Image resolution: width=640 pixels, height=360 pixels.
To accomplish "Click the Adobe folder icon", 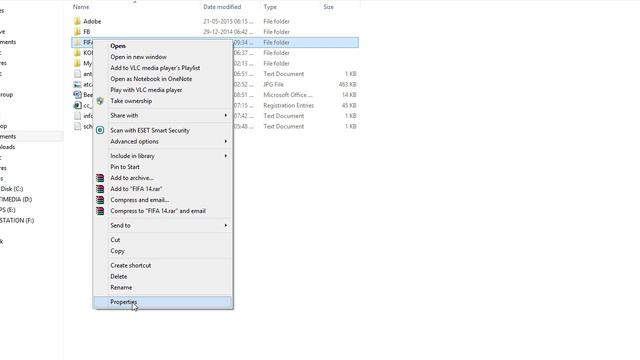I will tap(77, 21).
